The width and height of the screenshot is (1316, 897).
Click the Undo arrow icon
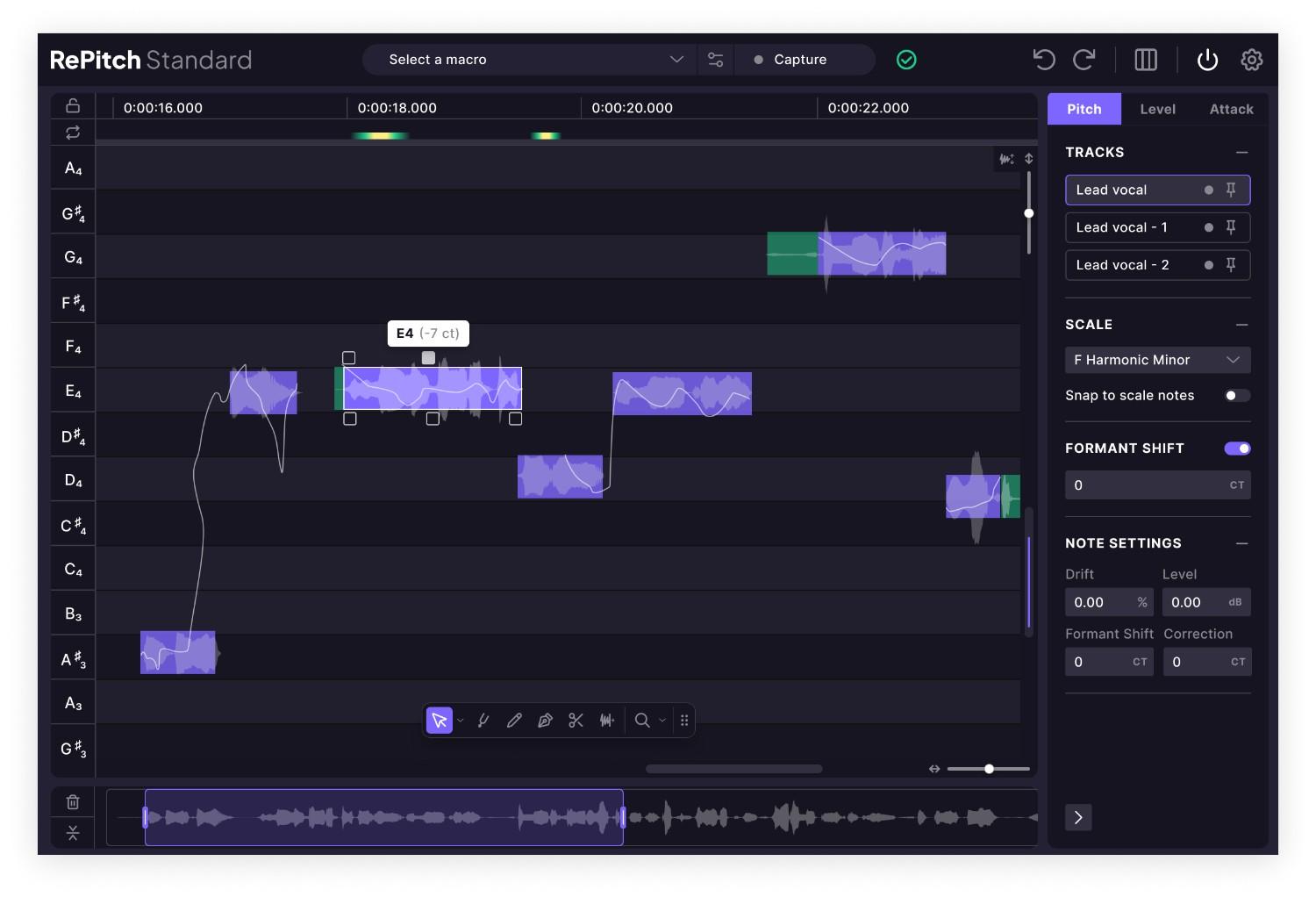(1043, 59)
